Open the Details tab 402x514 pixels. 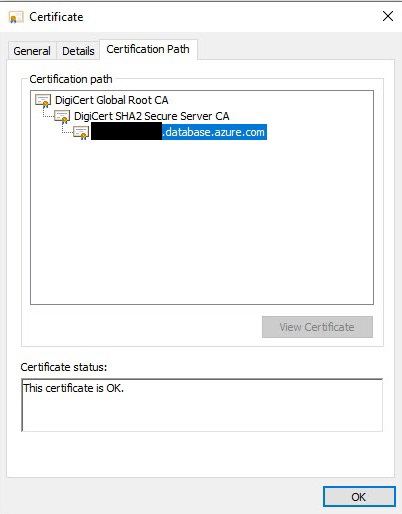(78, 51)
